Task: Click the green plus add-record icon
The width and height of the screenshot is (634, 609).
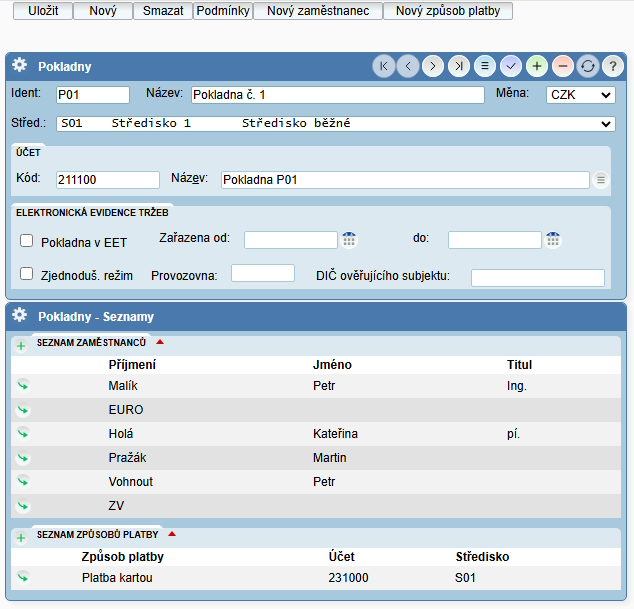Action: (x=537, y=66)
